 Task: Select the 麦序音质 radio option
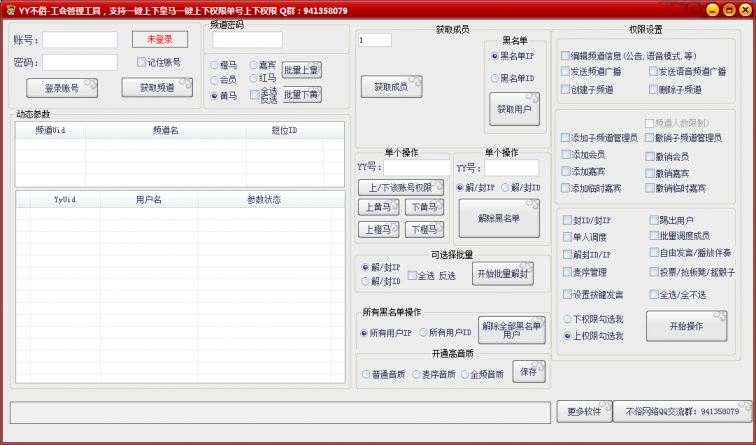point(416,375)
